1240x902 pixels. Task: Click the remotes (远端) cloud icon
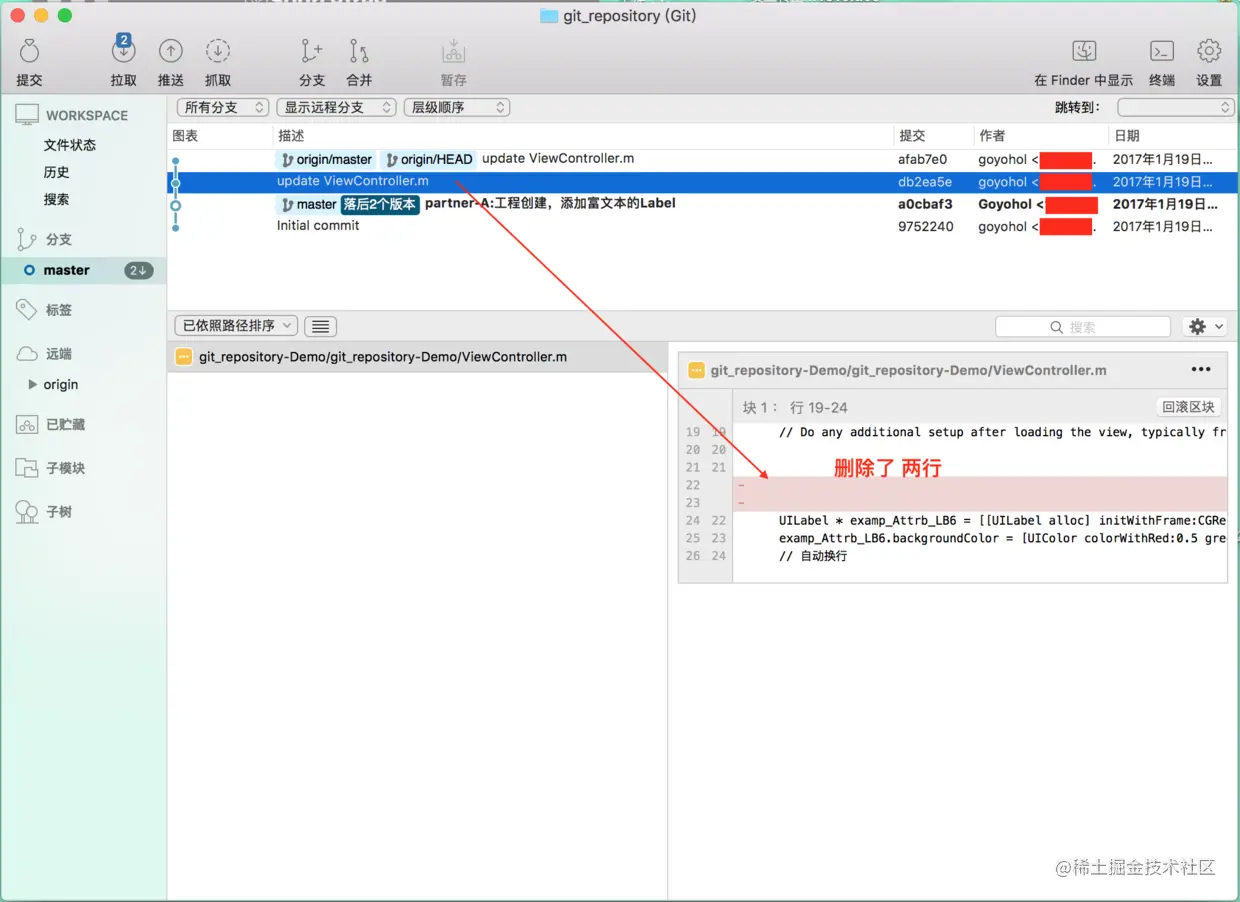point(27,354)
